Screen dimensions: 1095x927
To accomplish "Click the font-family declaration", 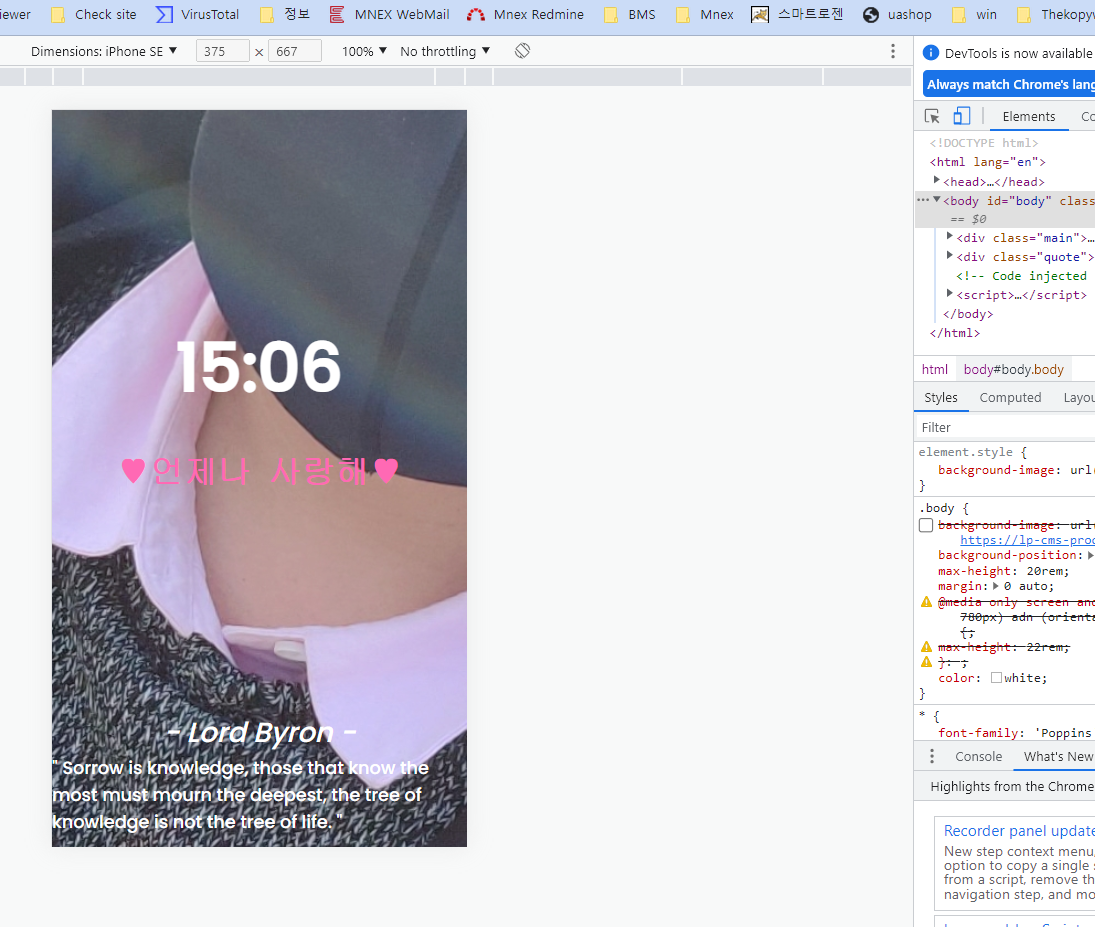I will [1015, 733].
